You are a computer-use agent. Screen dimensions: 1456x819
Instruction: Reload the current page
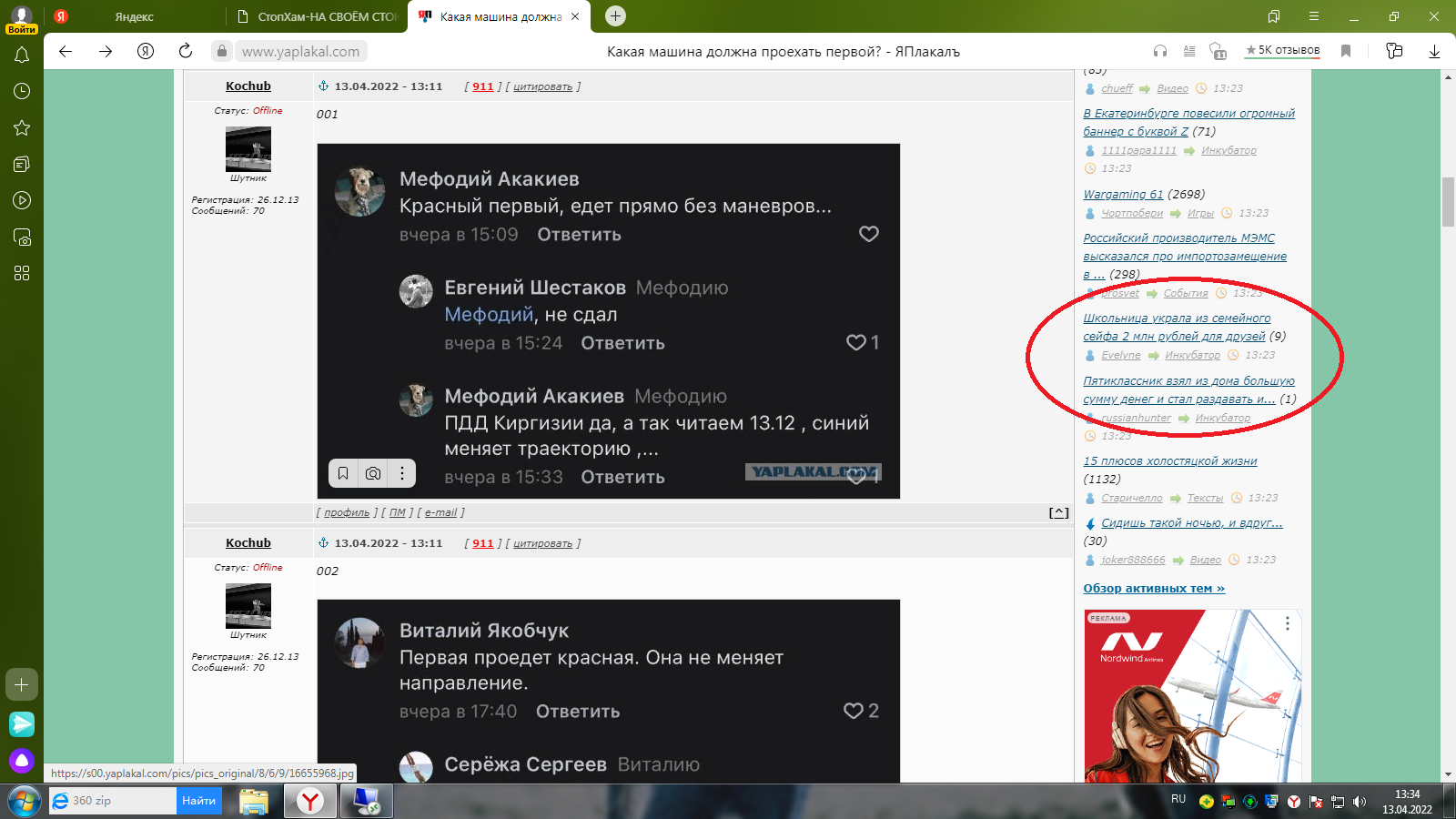(x=186, y=51)
